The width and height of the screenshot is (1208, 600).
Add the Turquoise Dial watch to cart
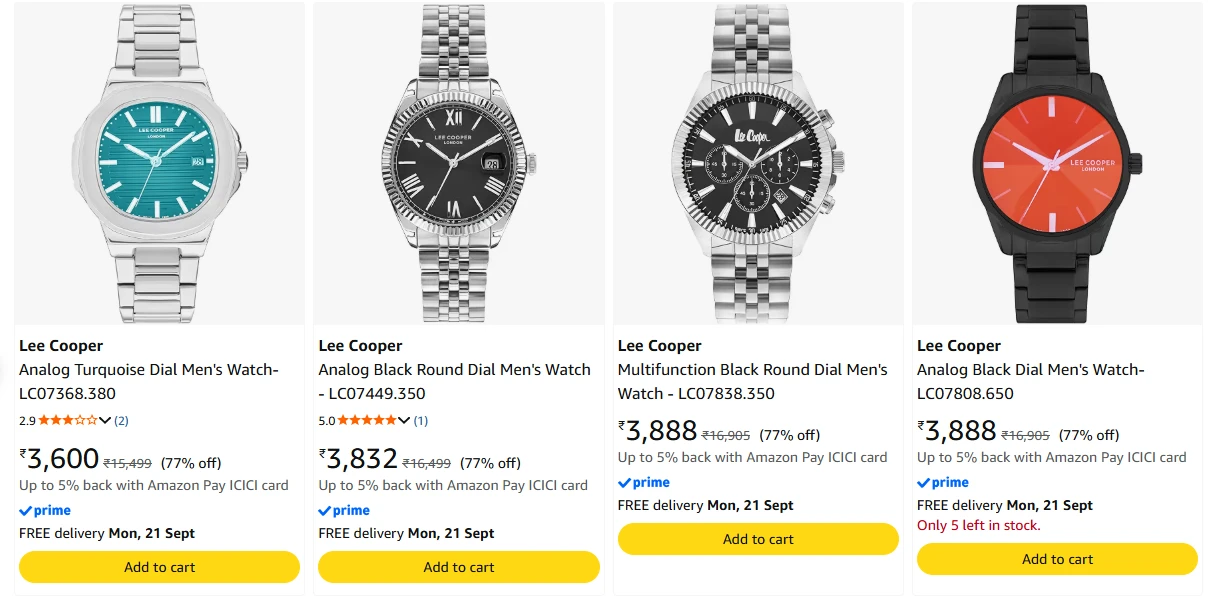point(159,567)
